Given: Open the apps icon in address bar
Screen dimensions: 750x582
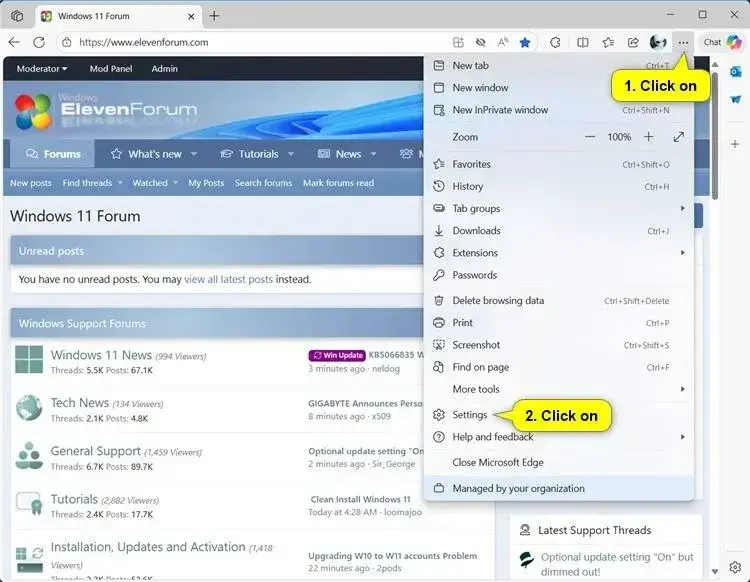Looking at the screenshot, I should coord(458,43).
